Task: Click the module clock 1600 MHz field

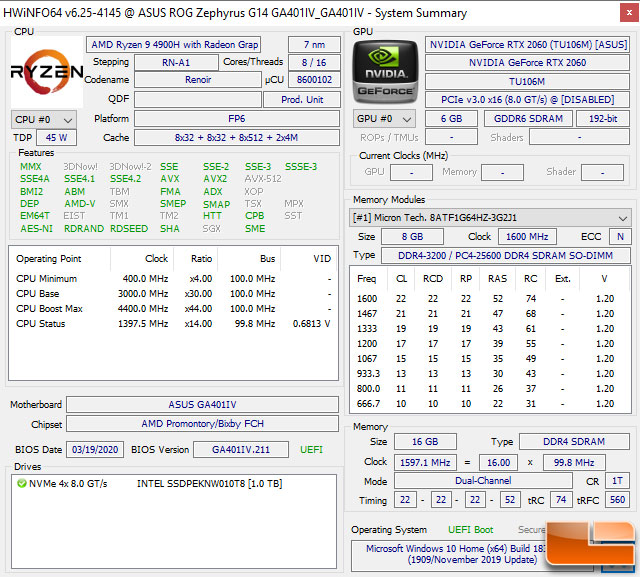Action: [527, 237]
